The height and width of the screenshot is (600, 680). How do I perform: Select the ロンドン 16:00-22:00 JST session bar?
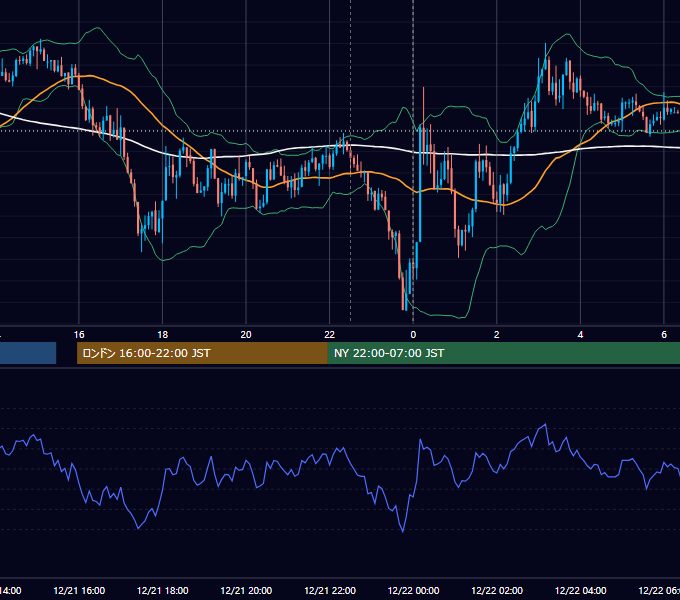[x=202, y=353]
